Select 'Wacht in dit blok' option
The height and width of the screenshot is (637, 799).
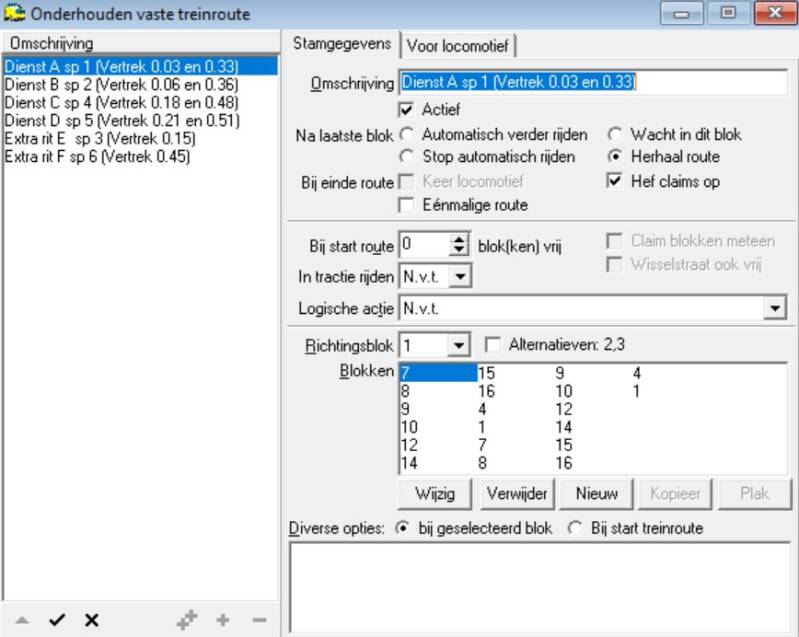coord(615,135)
